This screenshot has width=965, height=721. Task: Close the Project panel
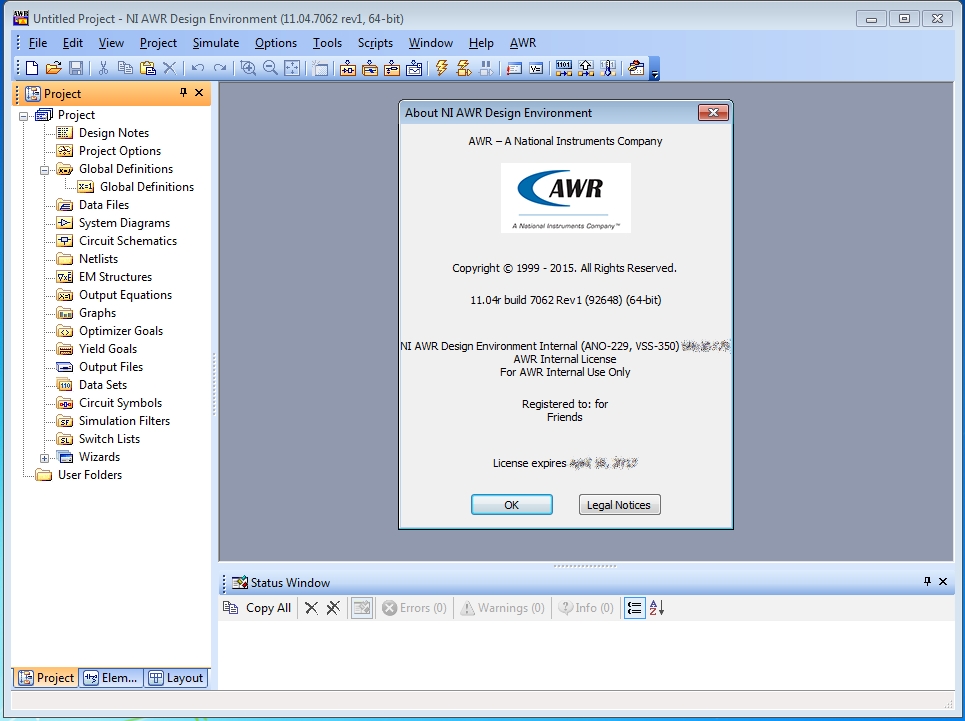coord(199,92)
